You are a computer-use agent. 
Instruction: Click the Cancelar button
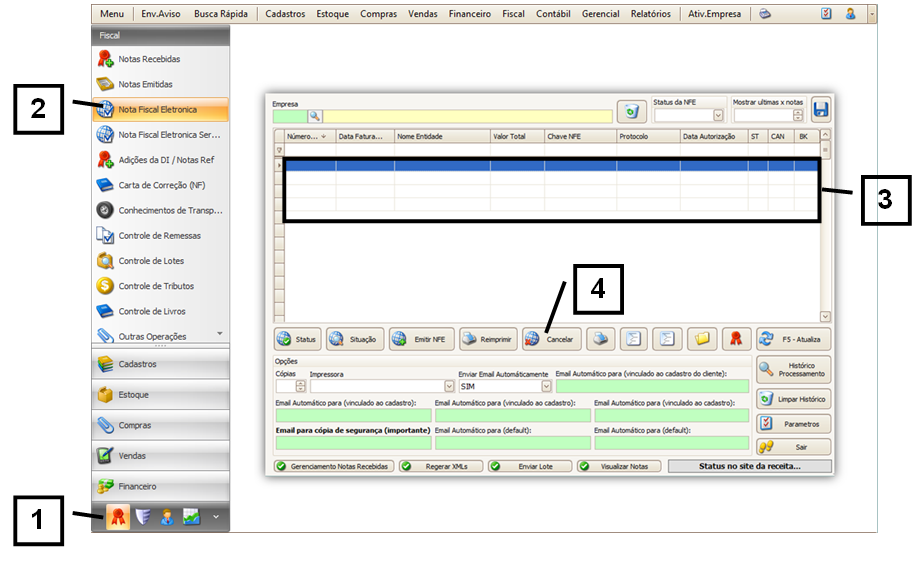550,339
